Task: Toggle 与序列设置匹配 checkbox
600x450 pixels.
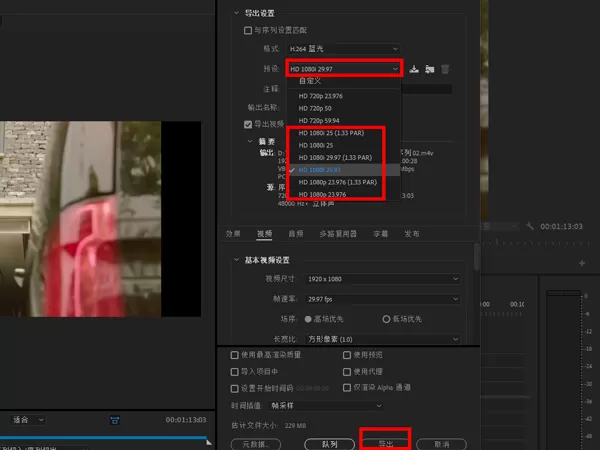Action: coord(248,30)
